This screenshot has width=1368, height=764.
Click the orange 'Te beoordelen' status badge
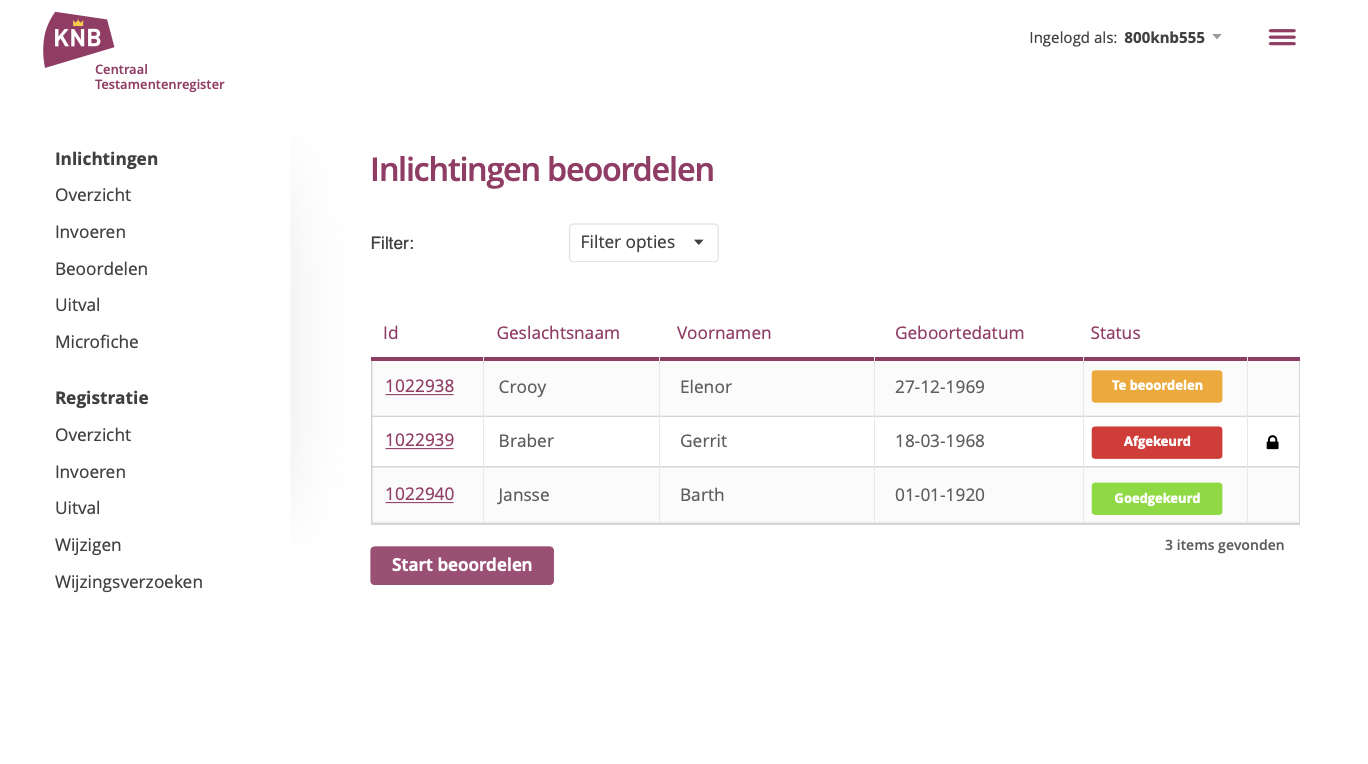click(1156, 386)
